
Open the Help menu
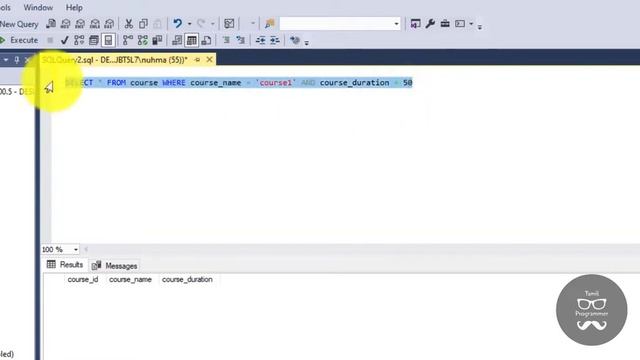74,7
